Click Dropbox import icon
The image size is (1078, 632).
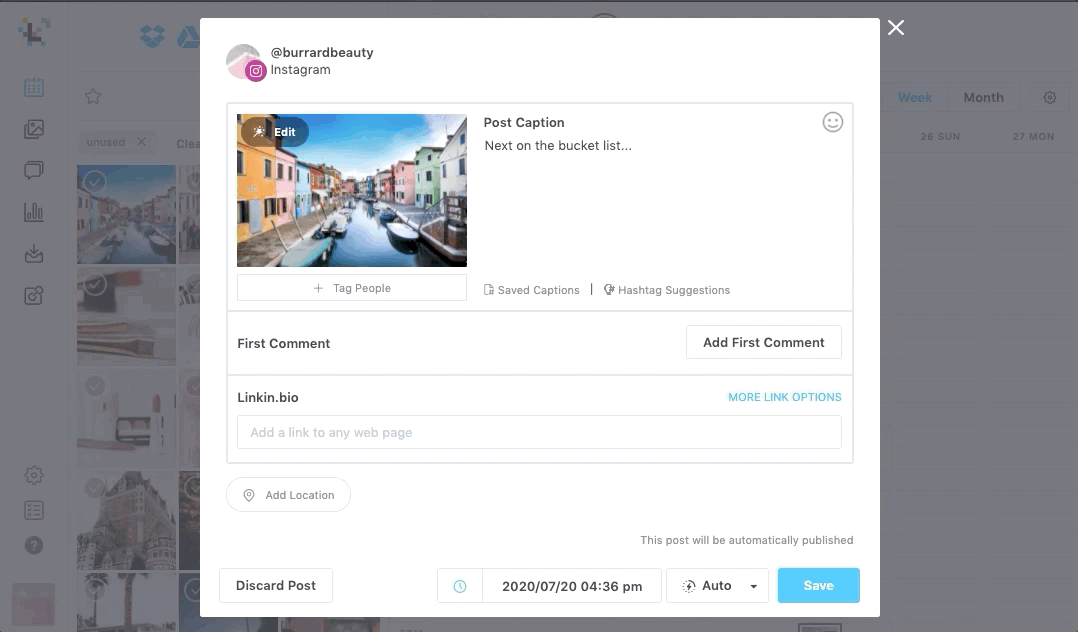pyautogui.click(x=152, y=36)
